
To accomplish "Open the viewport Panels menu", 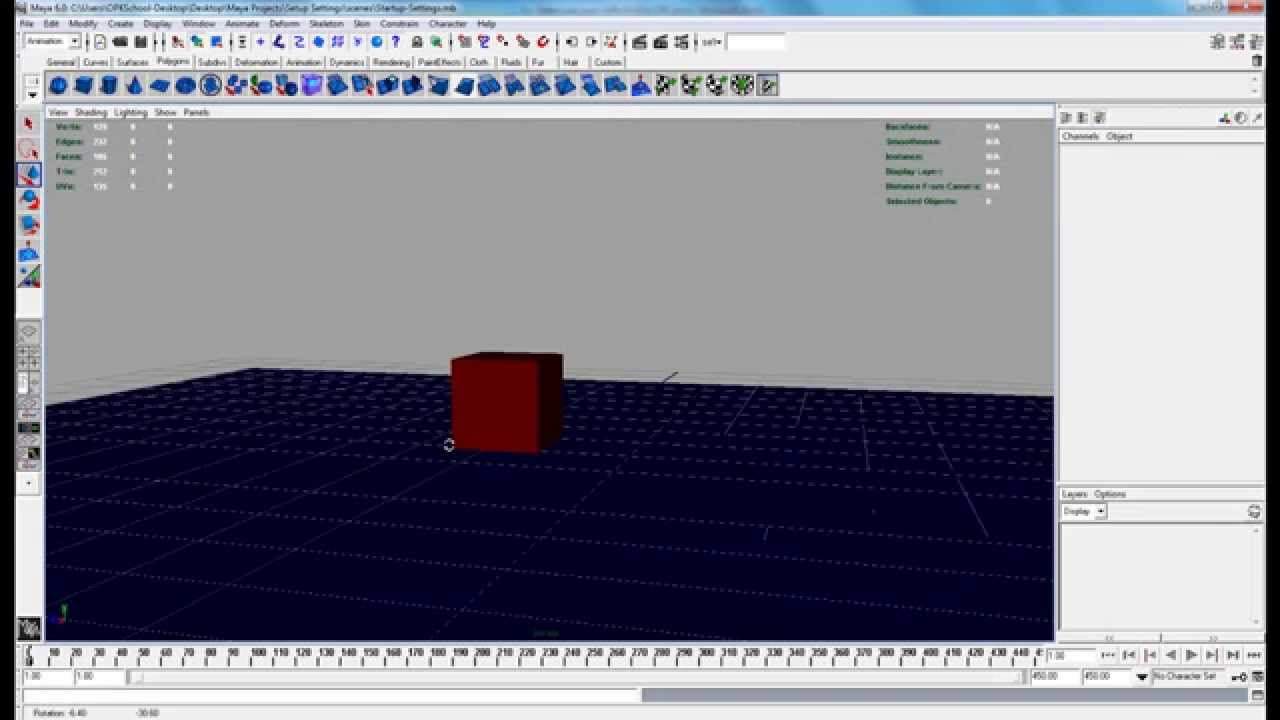I will pyautogui.click(x=196, y=112).
